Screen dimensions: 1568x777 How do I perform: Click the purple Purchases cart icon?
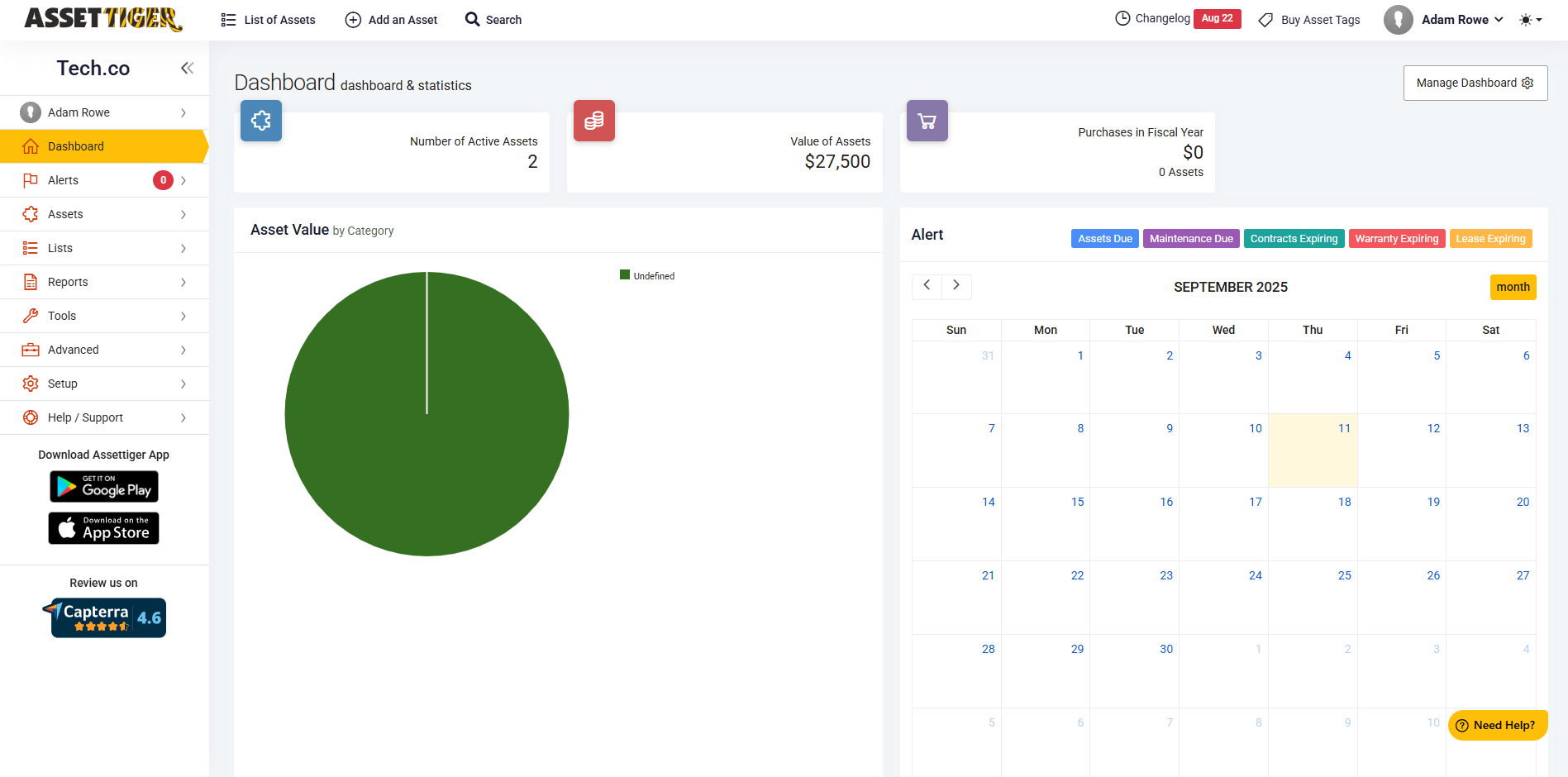[927, 121]
